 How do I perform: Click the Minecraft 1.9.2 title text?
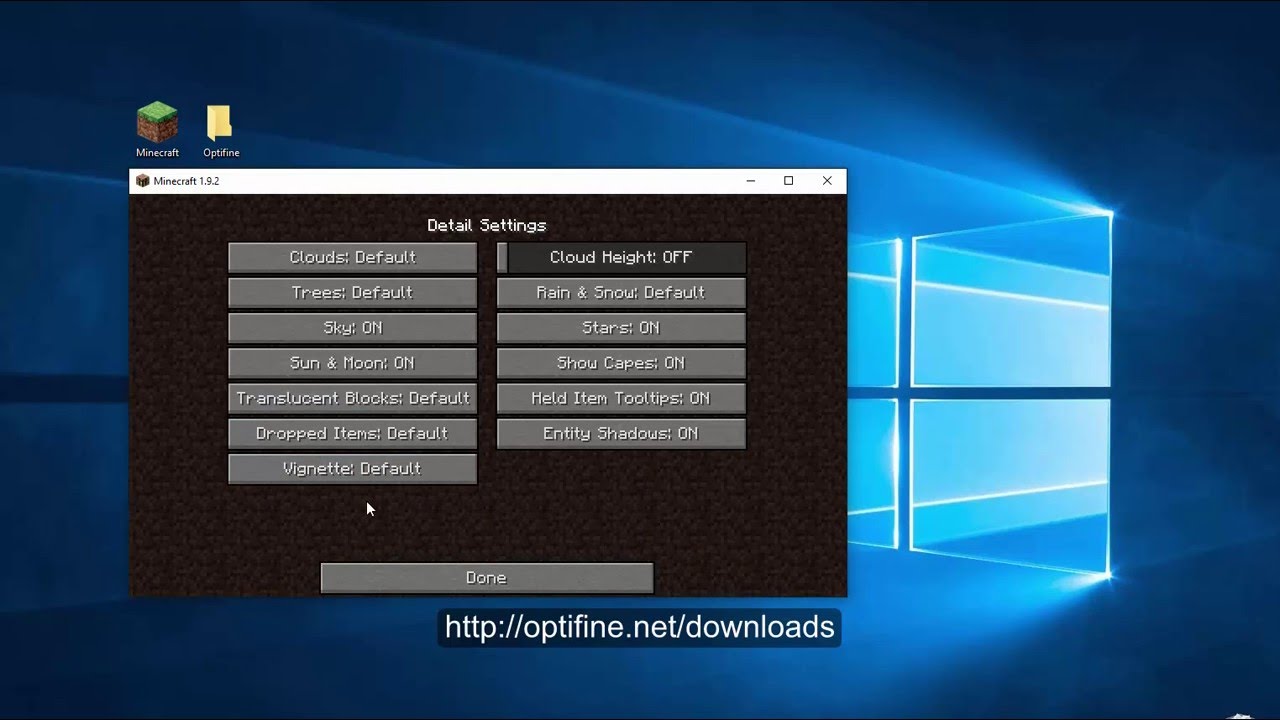tap(186, 181)
